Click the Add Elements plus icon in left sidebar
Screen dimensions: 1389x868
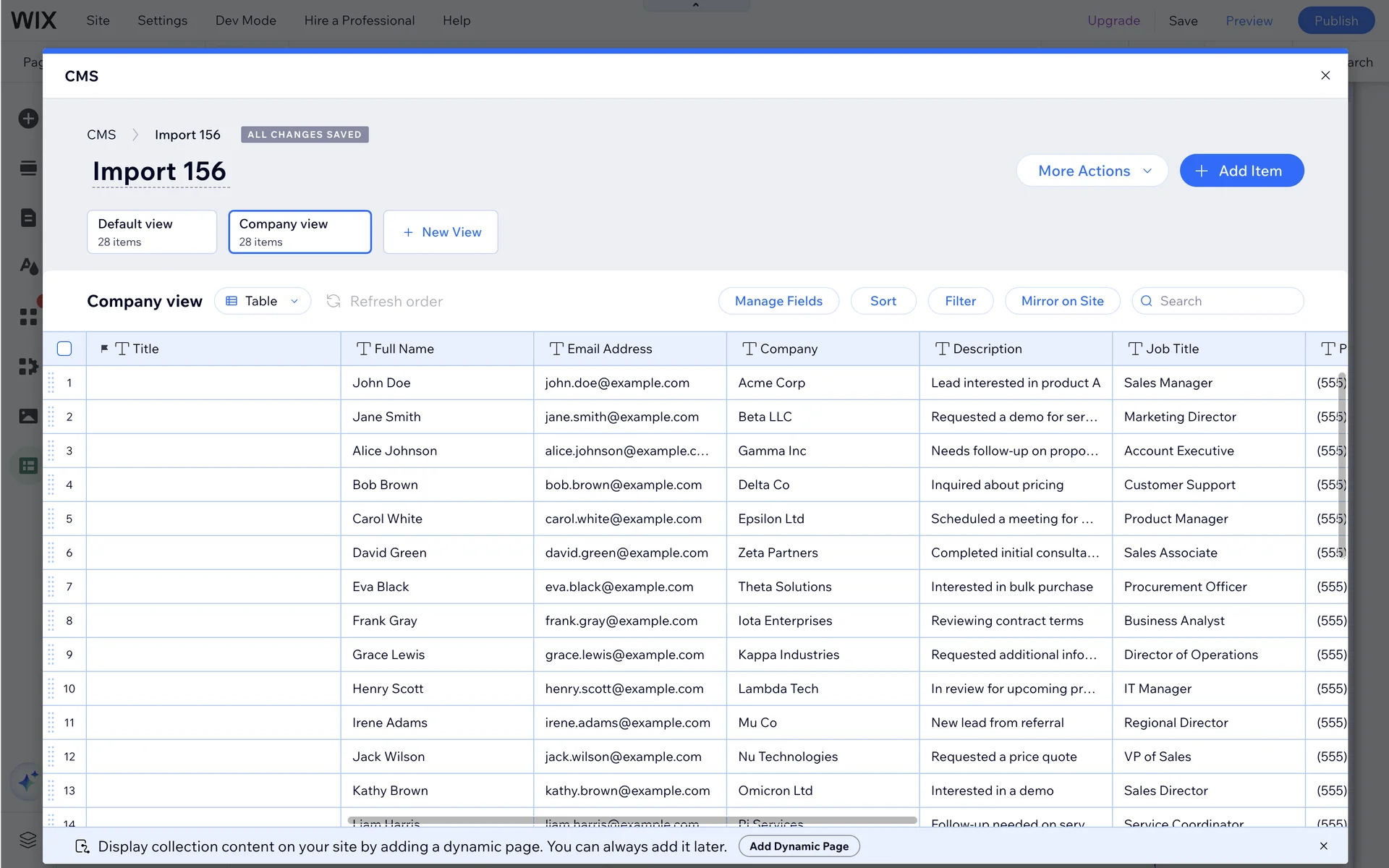(x=28, y=119)
